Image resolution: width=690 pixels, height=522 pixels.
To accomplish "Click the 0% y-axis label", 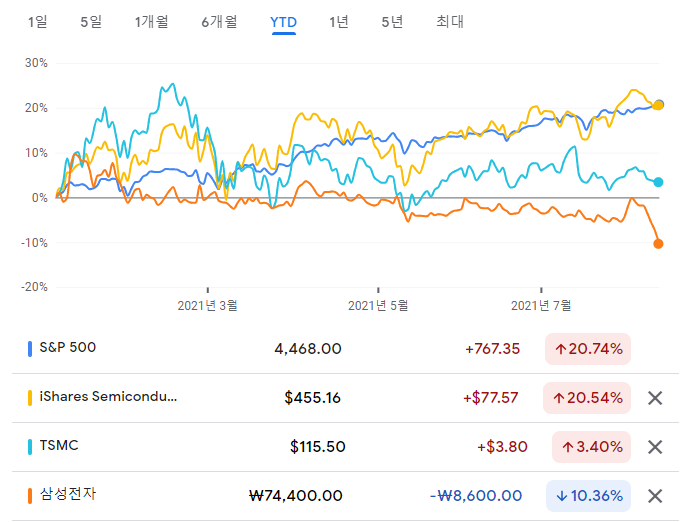I will pyautogui.click(x=40, y=198).
